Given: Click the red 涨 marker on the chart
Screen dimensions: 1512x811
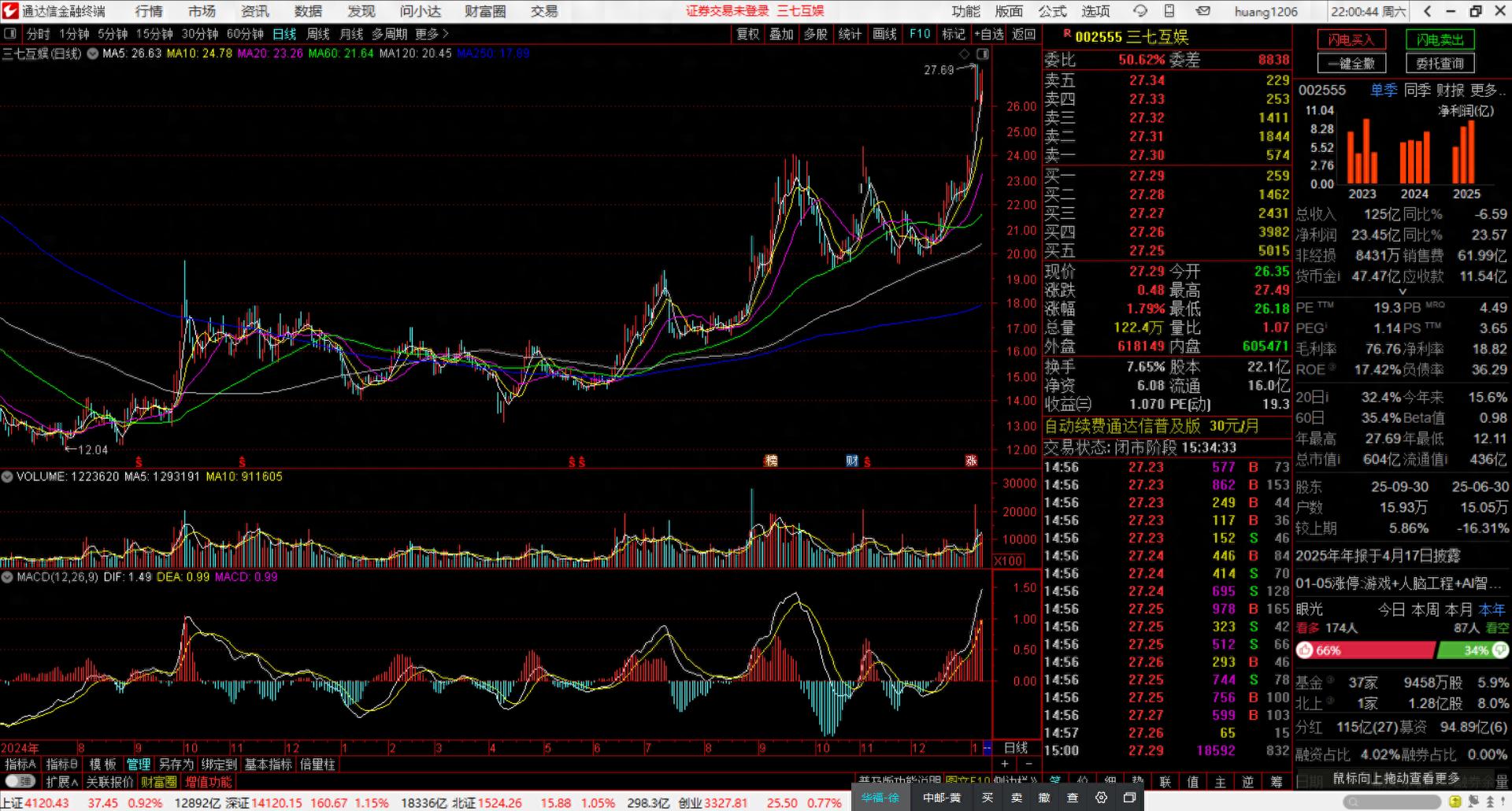Looking at the screenshot, I should pyautogui.click(x=971, y=461).
